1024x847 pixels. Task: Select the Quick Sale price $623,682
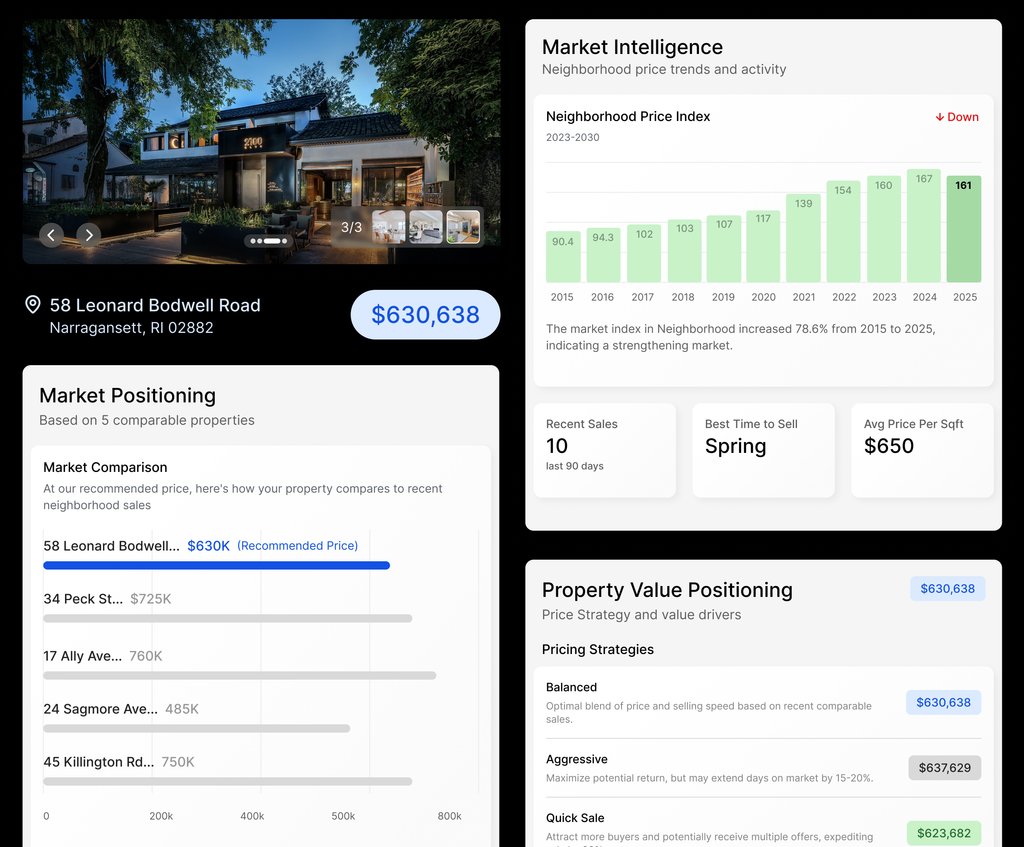pos(943,833)
